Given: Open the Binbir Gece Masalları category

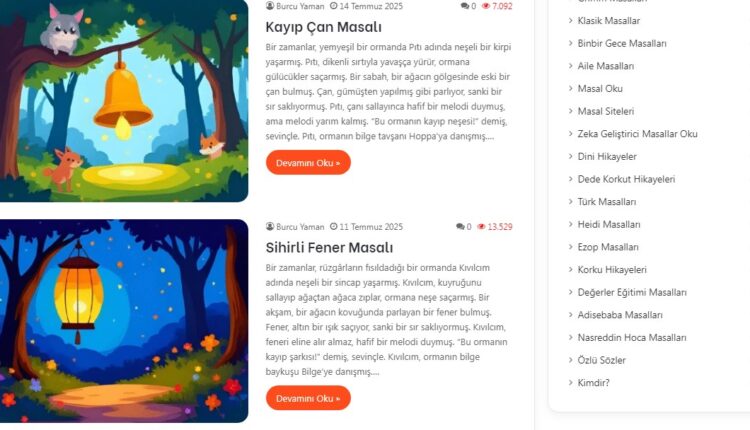Looking at the screenshot, I should pos(622,43).
